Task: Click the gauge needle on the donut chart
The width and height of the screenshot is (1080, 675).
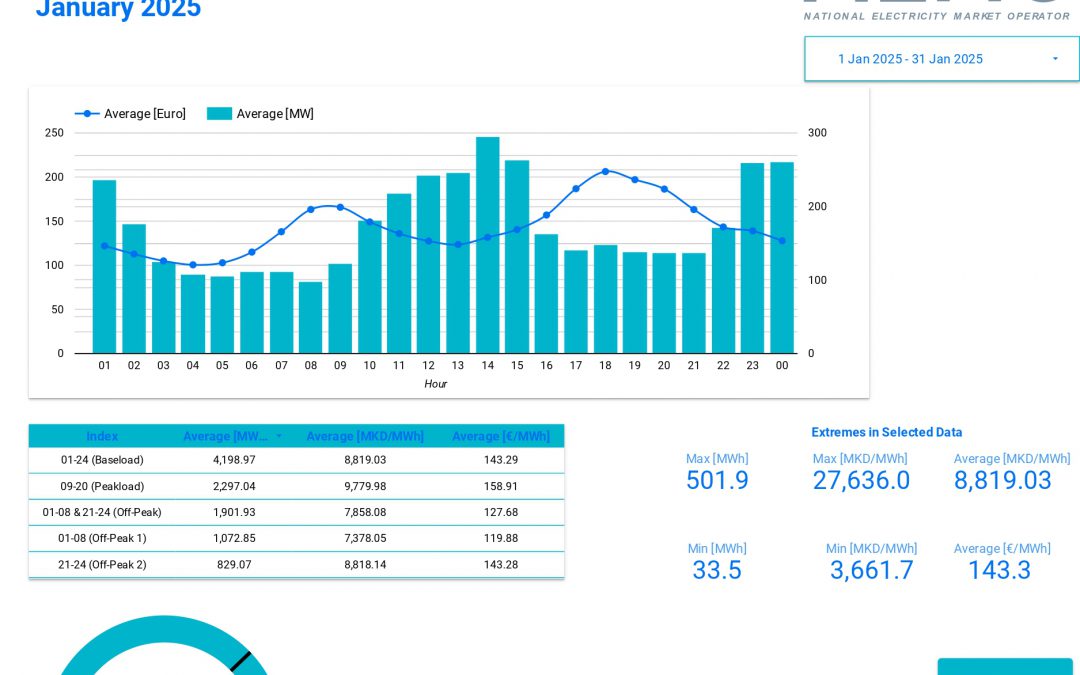Action: click(243, 662)
